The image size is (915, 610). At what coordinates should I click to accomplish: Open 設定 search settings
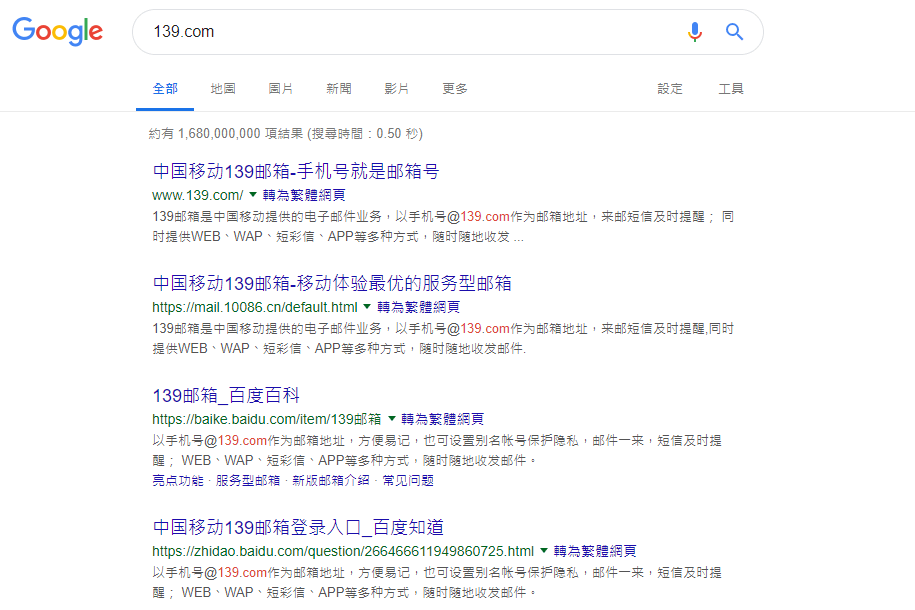point(670,89)
